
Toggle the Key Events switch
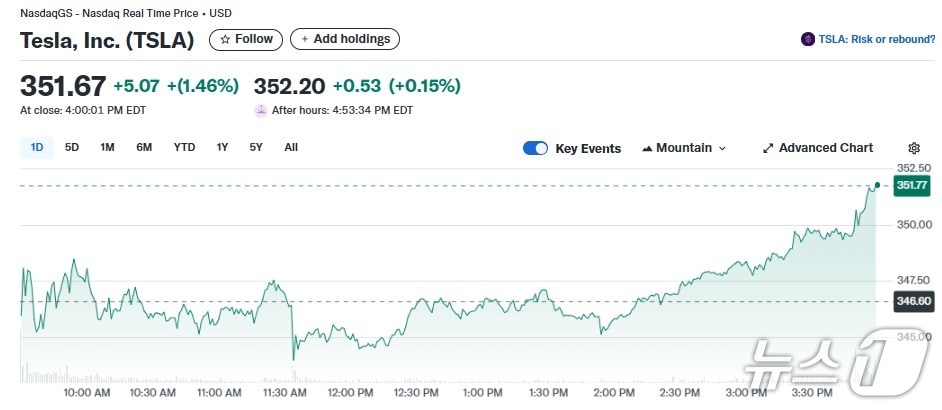(x=535, y=148)
